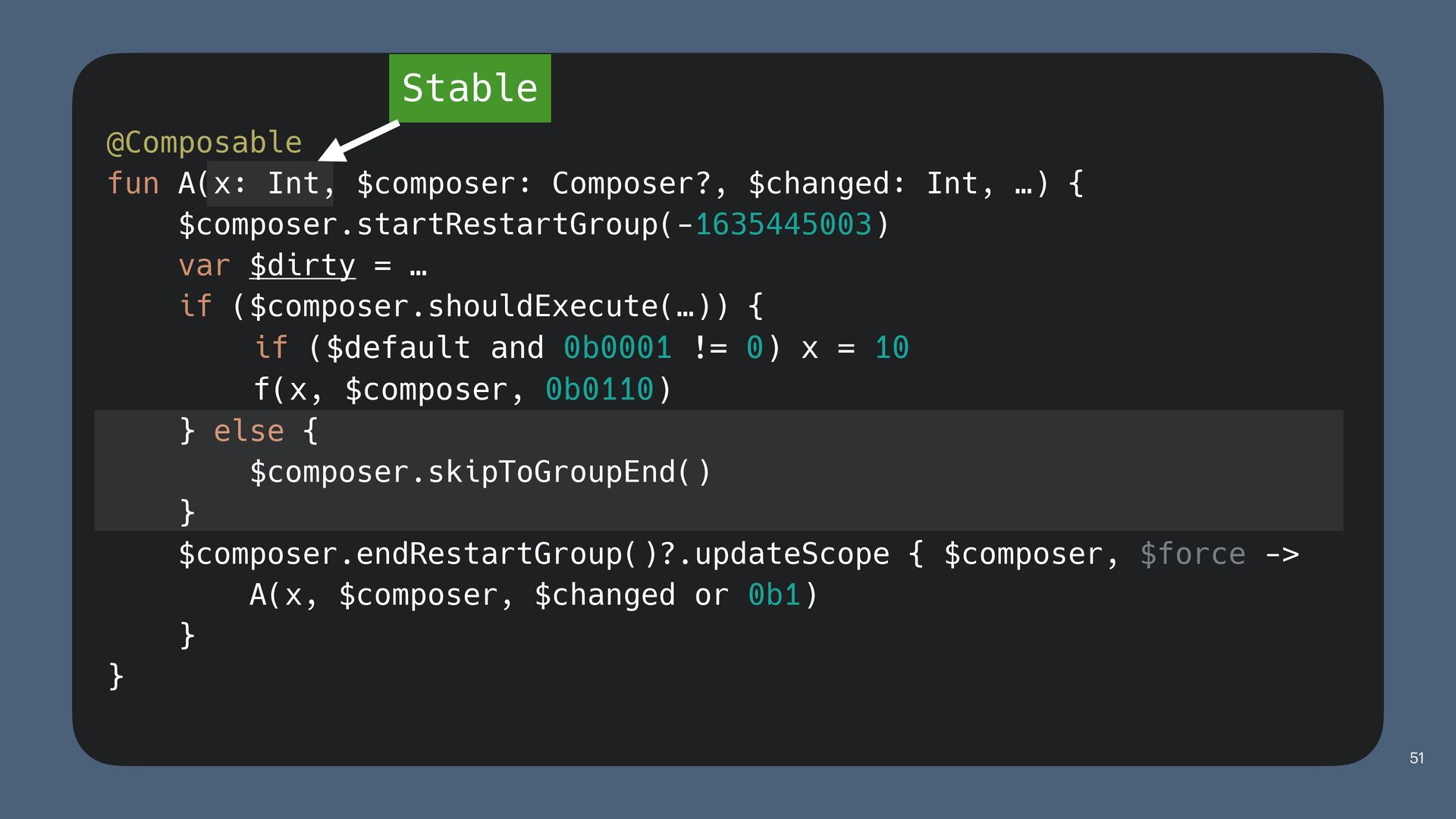1456x819 pixels.
Task: Click the slide number 51
Action: (1417, 758)
